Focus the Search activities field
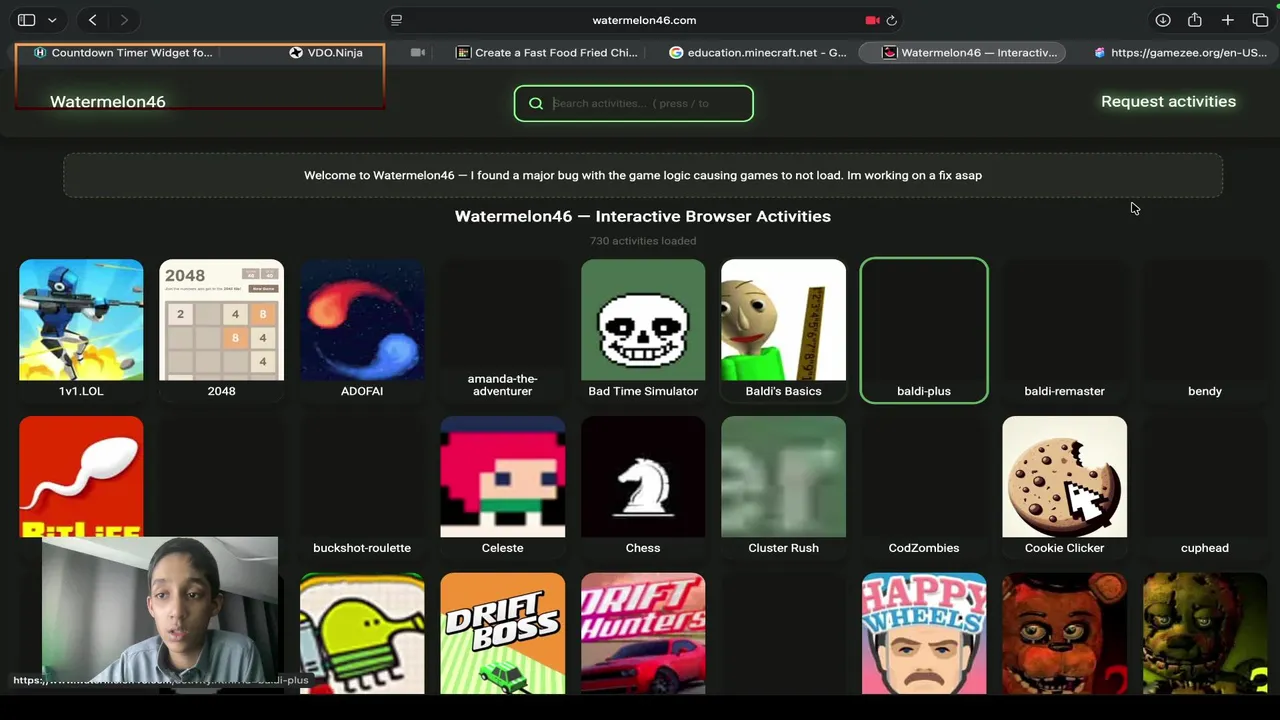Viewport: 1280px width, 720px height. 634,103
